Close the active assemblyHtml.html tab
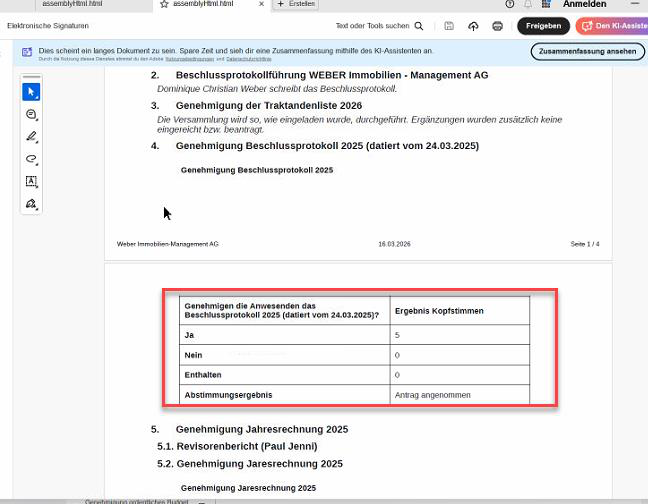648x504 pixels. [261, 4]
